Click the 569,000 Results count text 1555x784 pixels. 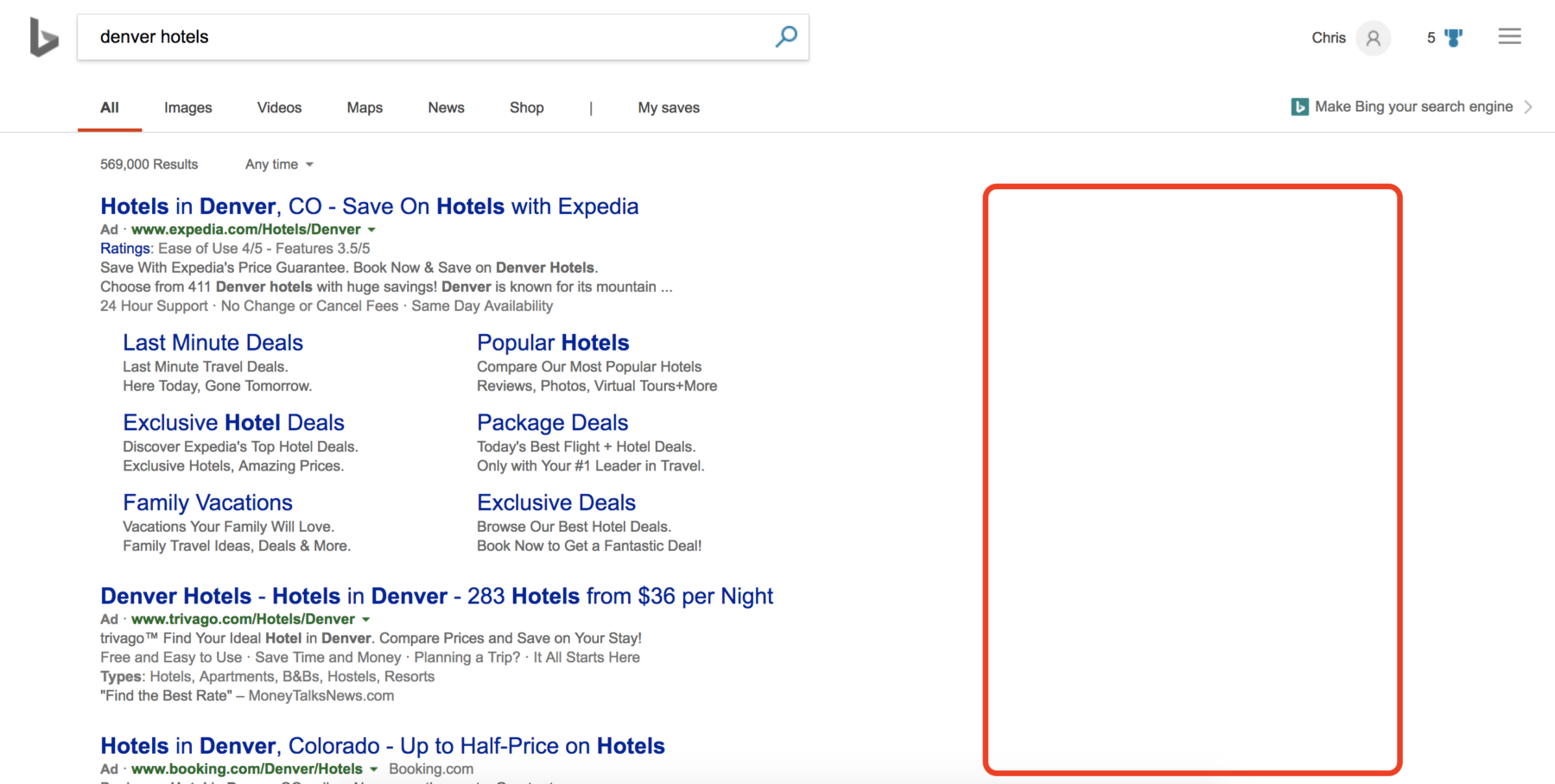pyautogui.click(x=149, y=164)
